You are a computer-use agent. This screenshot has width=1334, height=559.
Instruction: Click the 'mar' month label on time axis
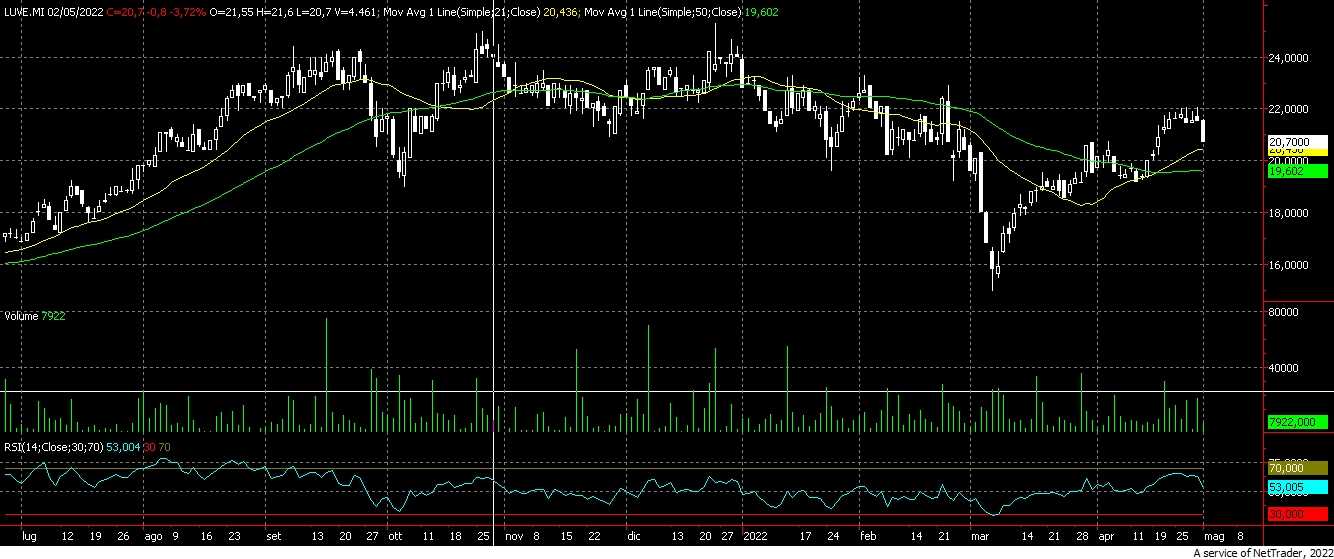click(979, 536)
